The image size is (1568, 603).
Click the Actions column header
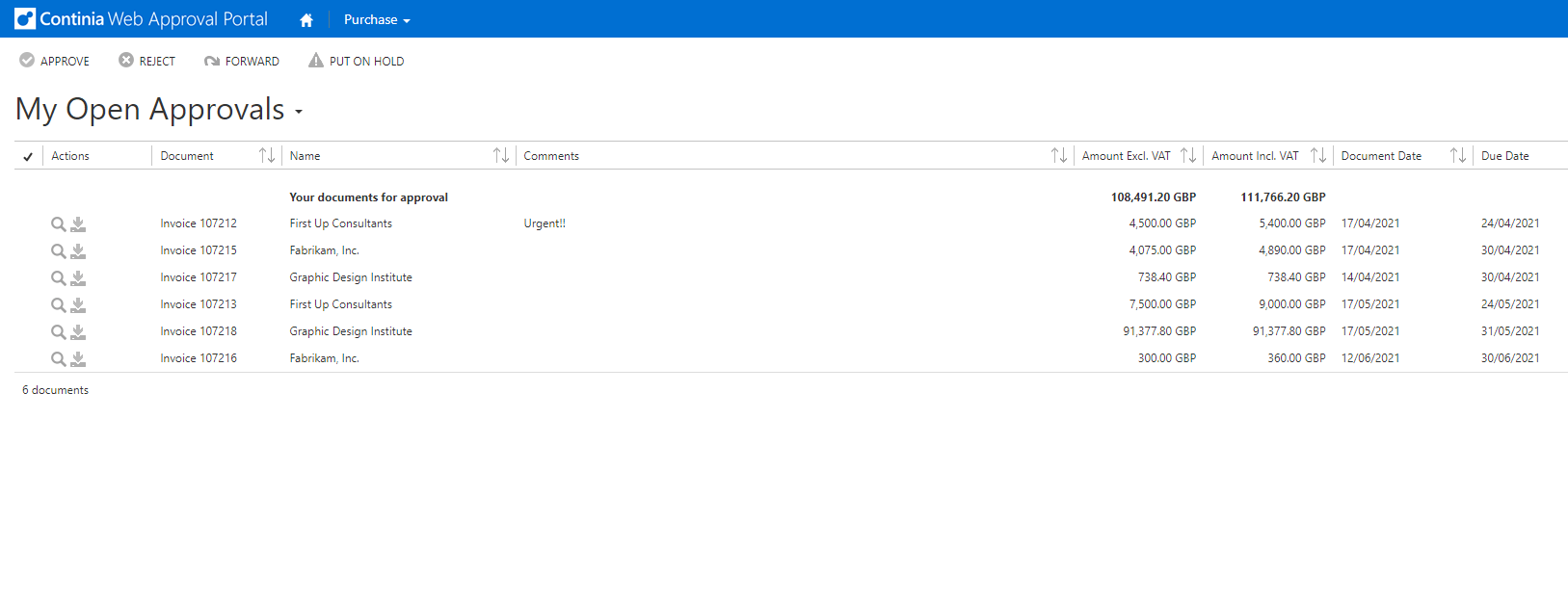click(x=70, y=156)
